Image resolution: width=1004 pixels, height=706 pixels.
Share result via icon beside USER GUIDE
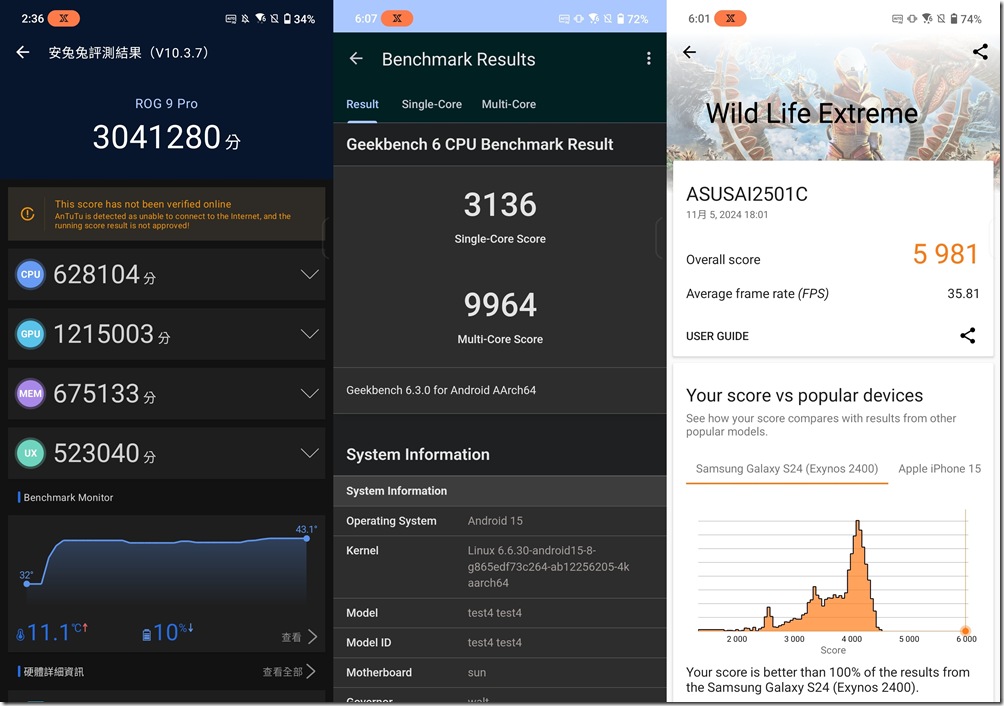click(x=967, y=336)
